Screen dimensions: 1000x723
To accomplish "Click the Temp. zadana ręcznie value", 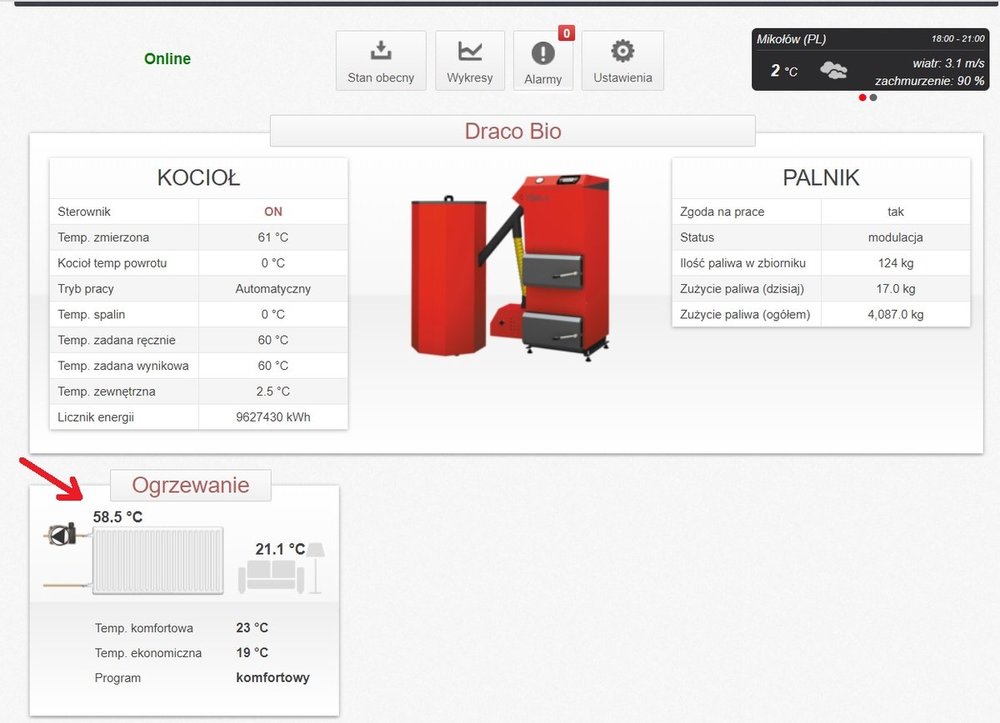I will coord(273,340).
